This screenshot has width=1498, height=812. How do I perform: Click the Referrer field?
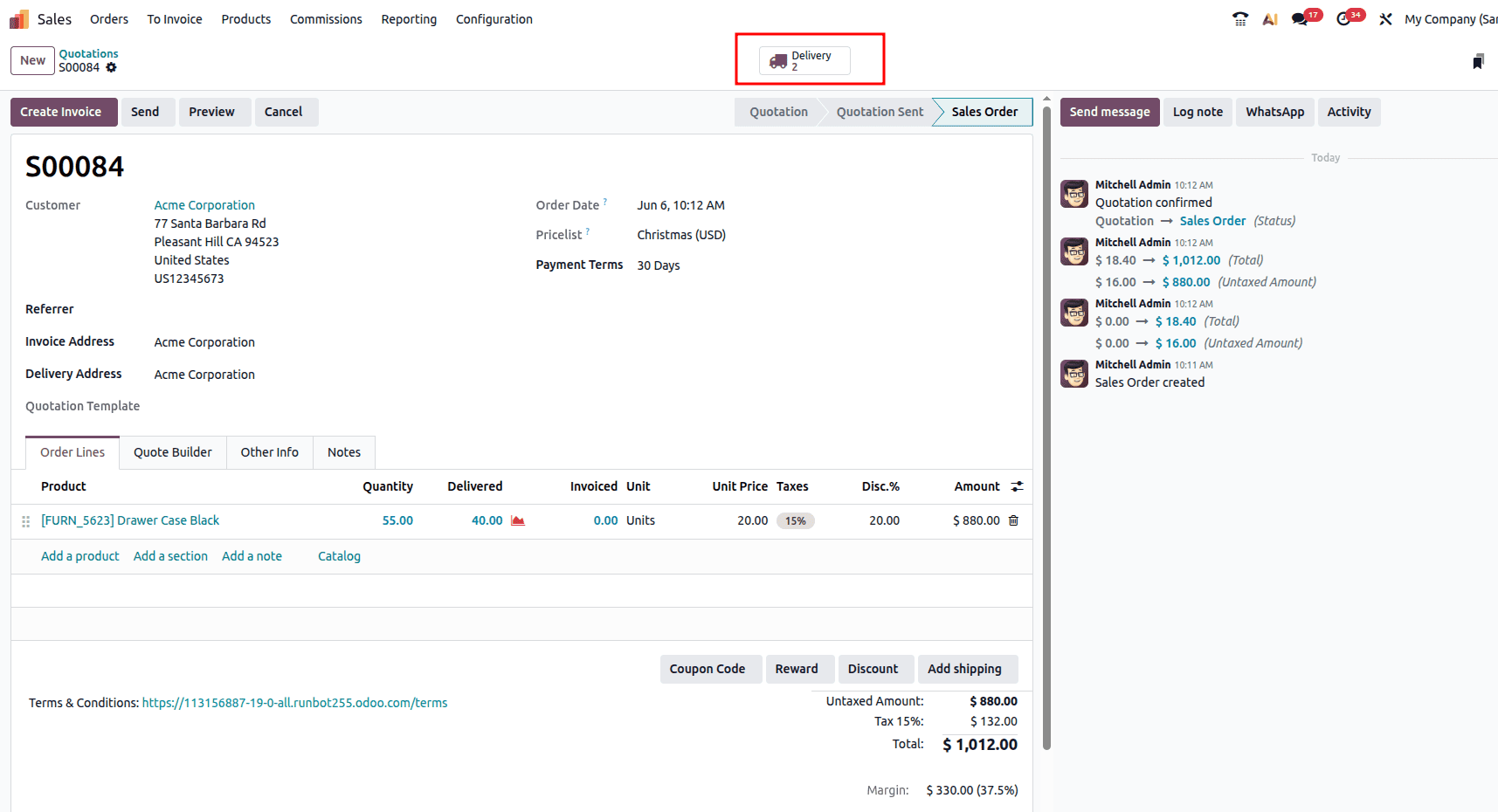(332, 310)
